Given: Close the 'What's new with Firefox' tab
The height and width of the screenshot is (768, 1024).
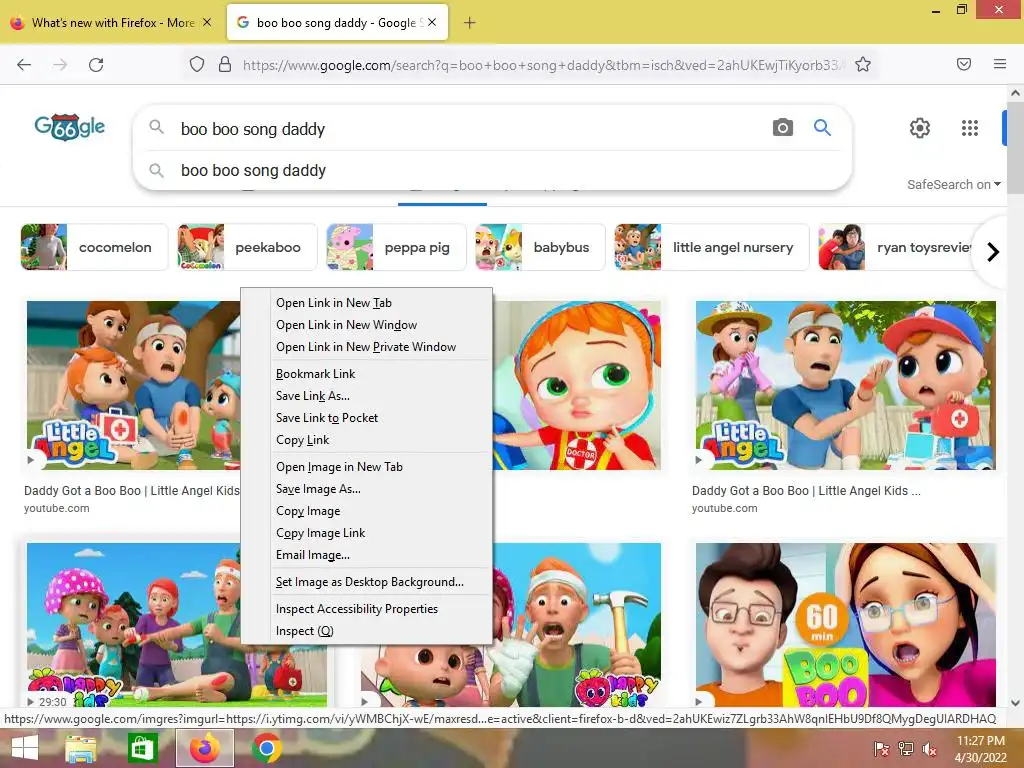Looking at the screenshot, I should 207,22.
